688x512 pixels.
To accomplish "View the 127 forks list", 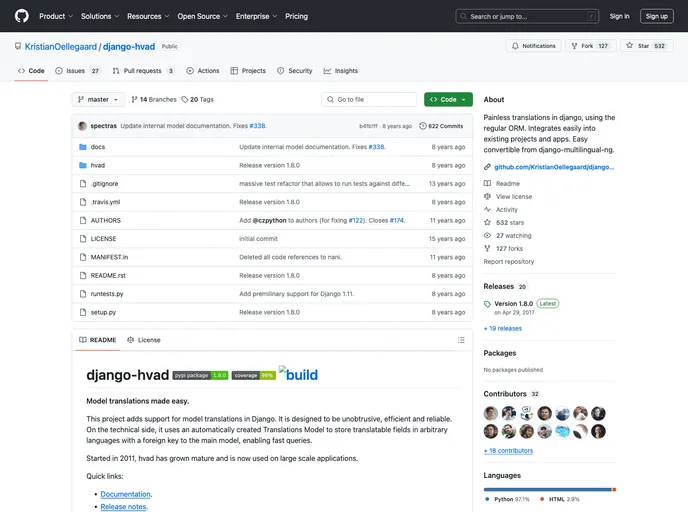I will [509, 249].
